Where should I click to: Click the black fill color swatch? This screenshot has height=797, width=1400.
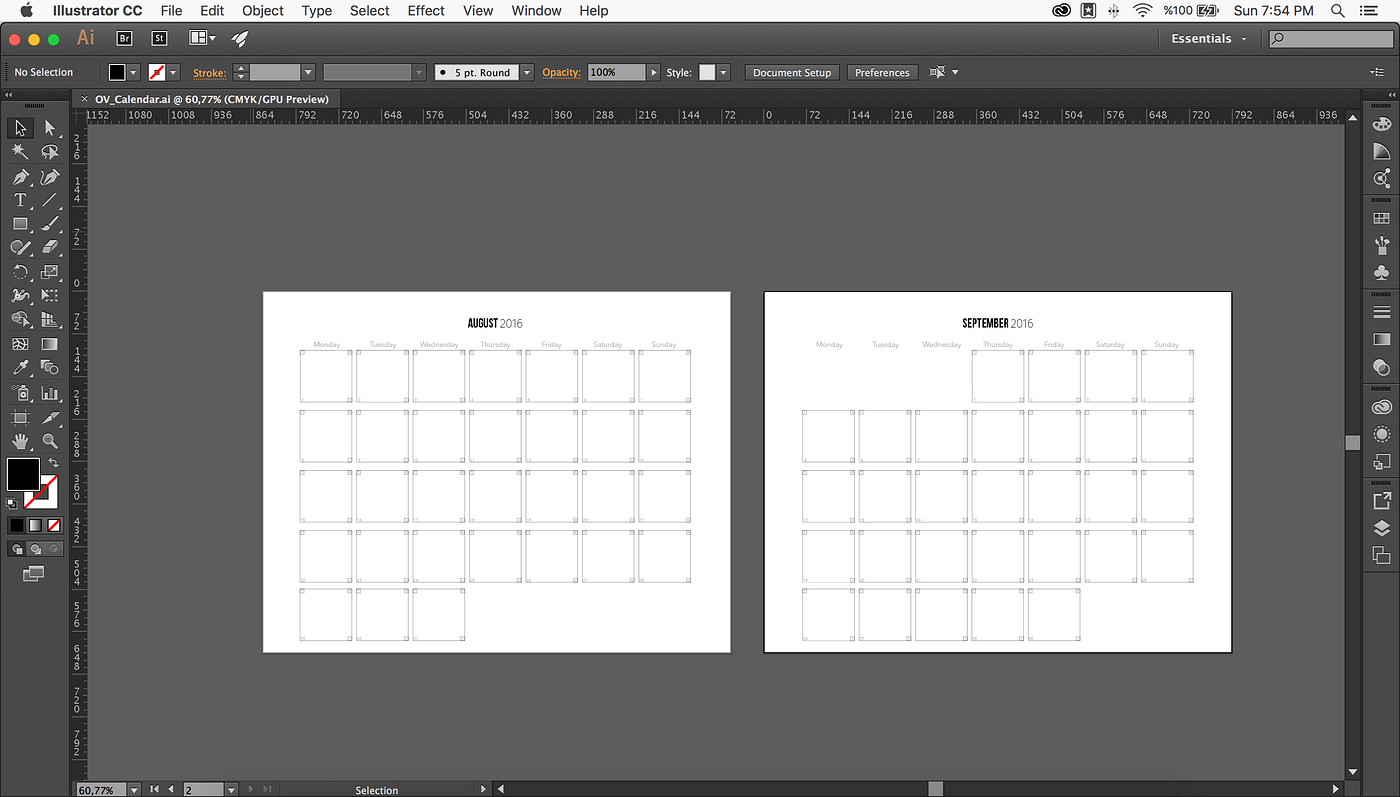tap(22, 475)
